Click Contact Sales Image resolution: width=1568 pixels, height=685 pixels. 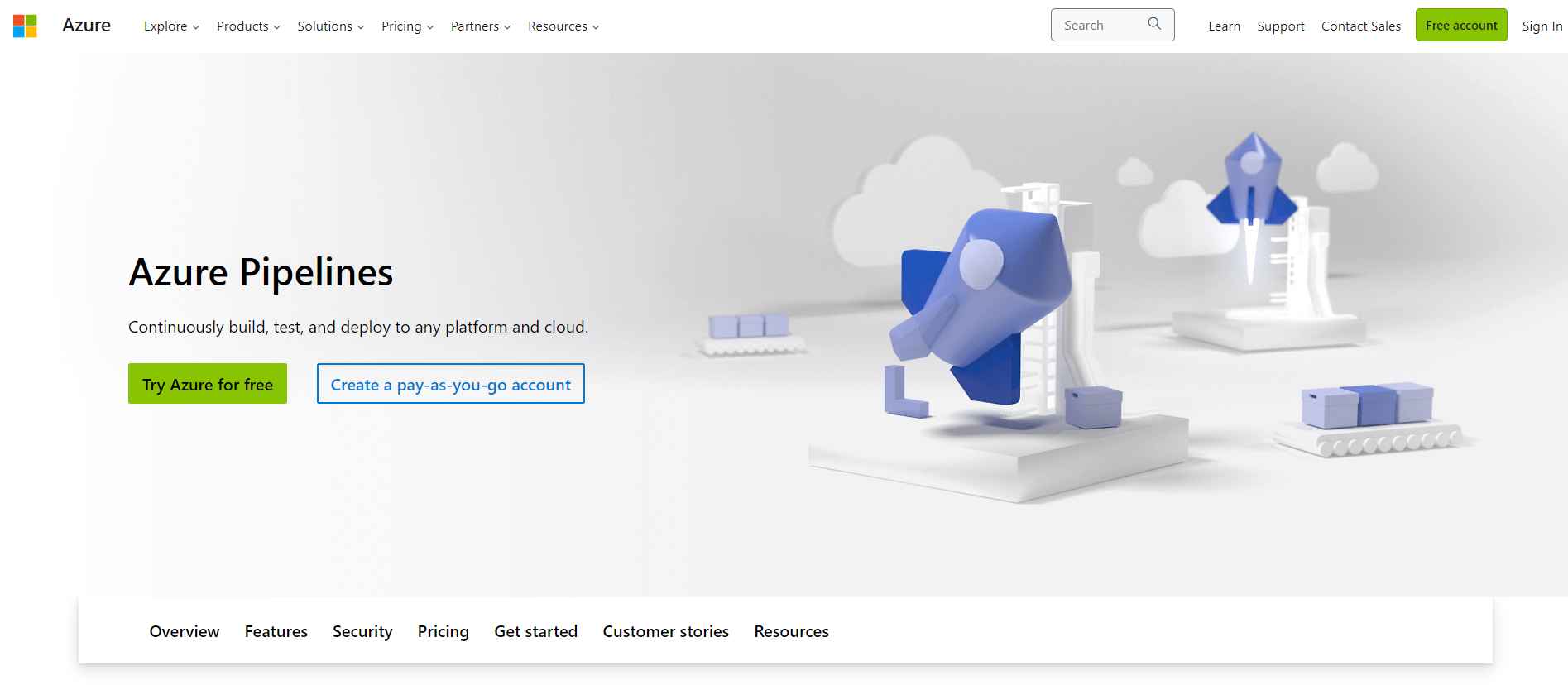click(x=1360, y=26)
